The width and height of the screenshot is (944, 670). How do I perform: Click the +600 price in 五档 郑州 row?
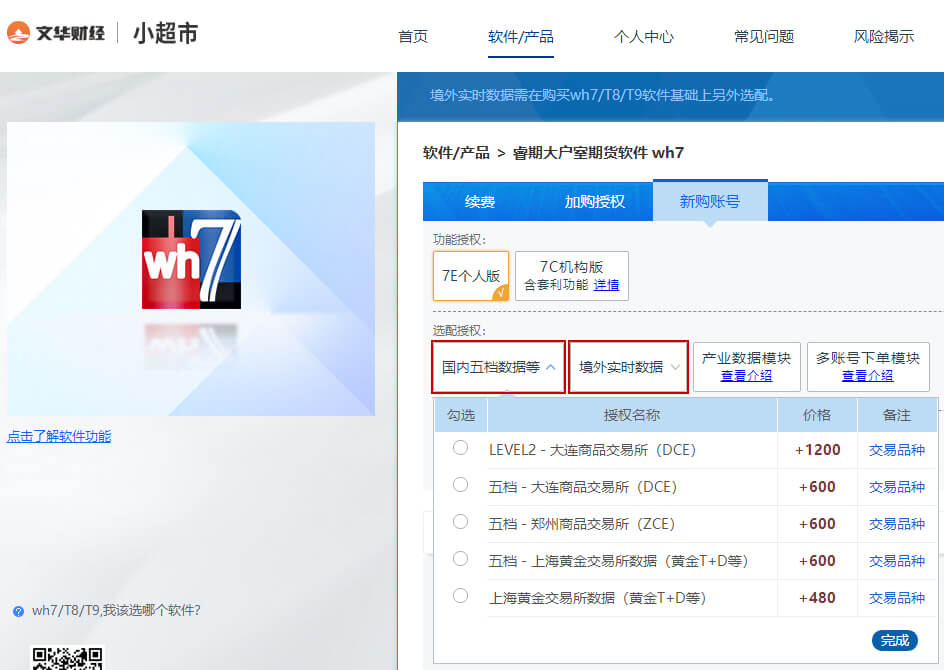coord(818,524)
